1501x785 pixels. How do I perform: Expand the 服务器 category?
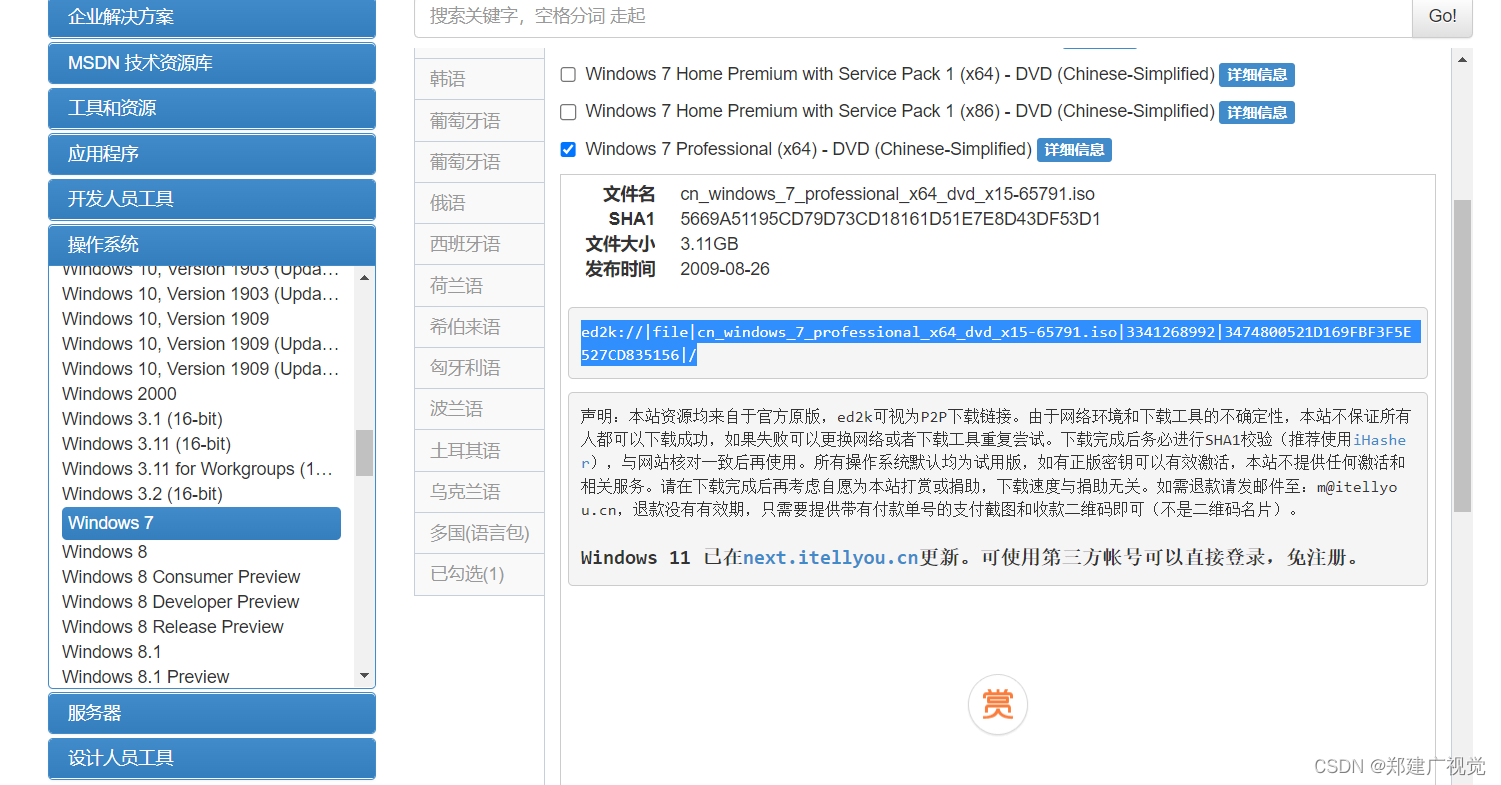point(212,713)
